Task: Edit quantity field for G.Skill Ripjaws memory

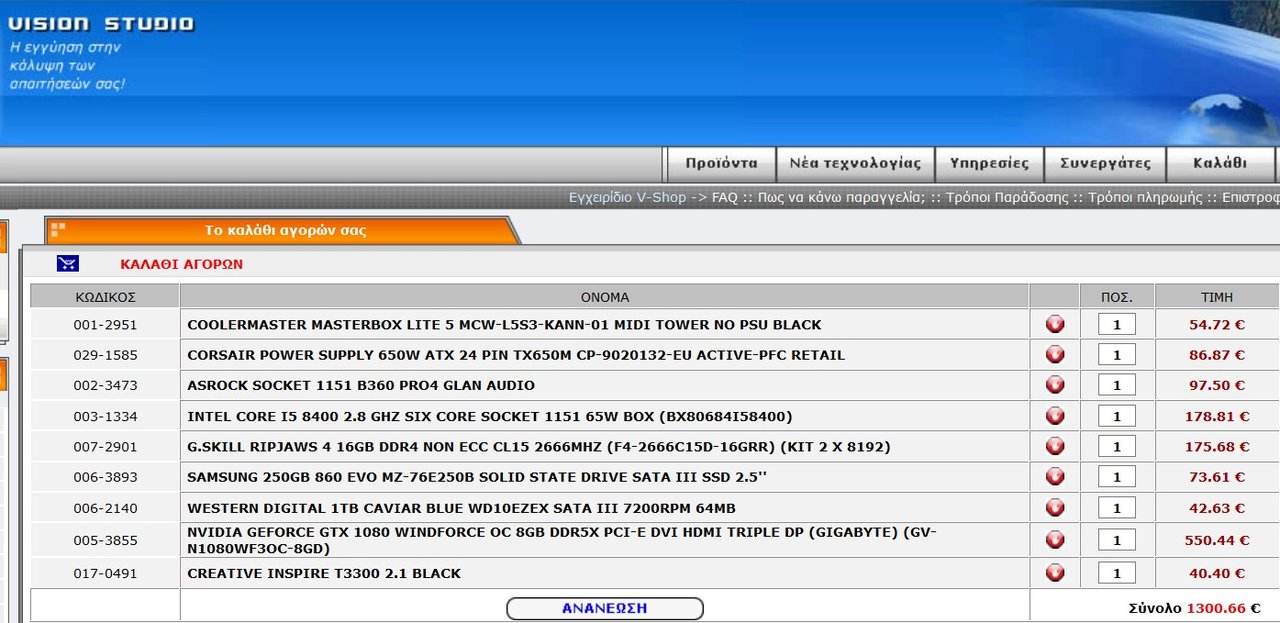Action: 1117,446
